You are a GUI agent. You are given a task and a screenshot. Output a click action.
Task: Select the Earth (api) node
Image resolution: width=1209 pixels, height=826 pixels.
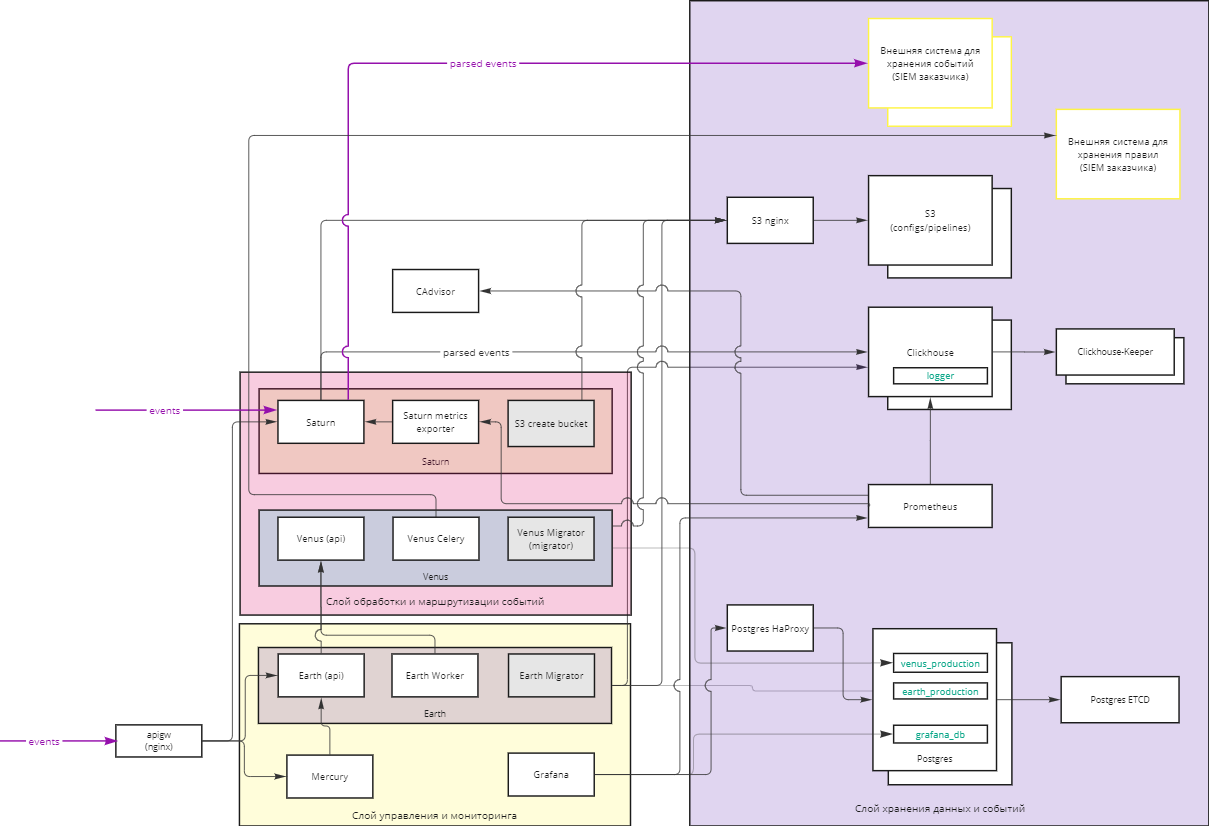321,675
